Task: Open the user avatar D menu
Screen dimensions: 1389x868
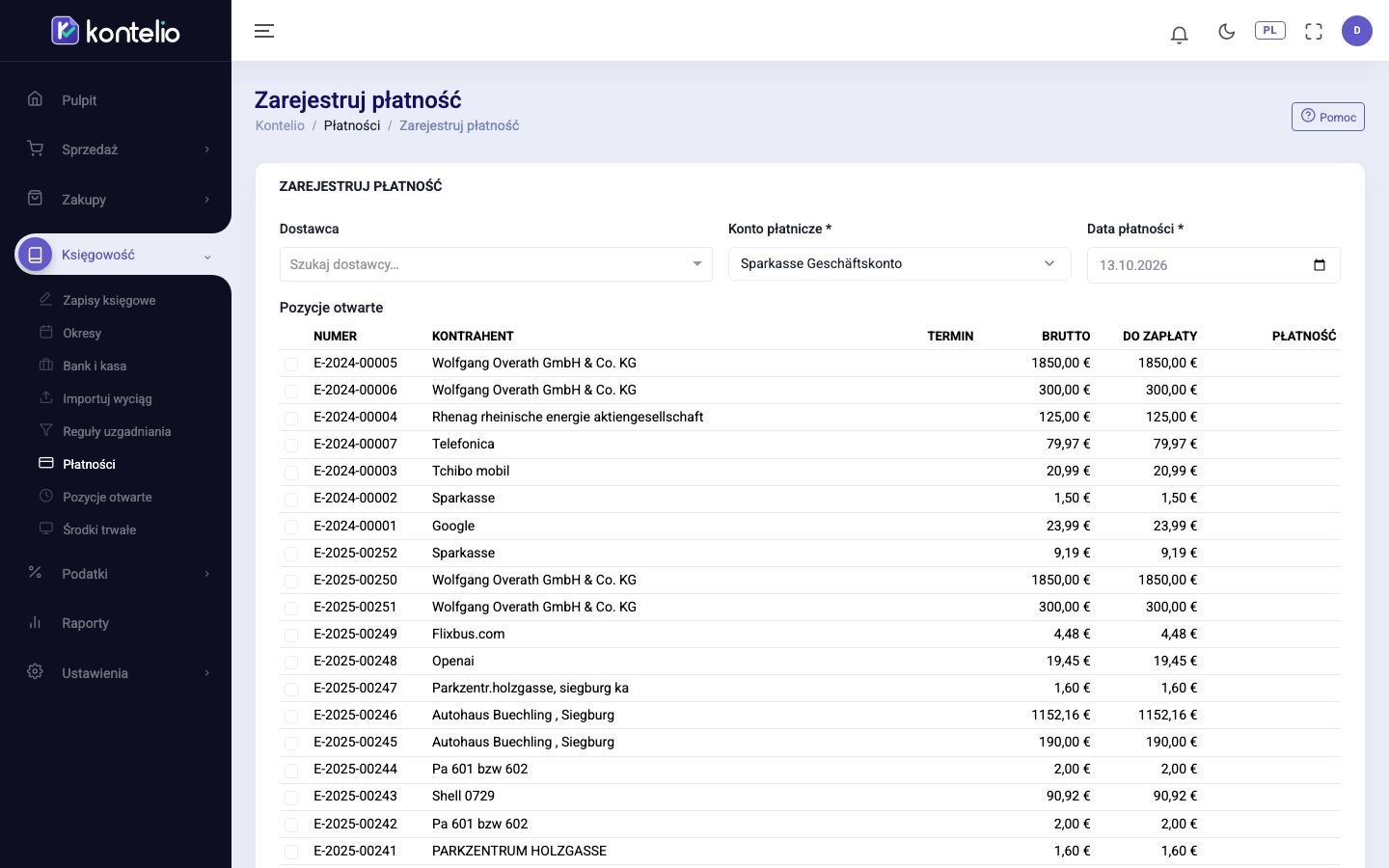Action: tap(1357, 31)
